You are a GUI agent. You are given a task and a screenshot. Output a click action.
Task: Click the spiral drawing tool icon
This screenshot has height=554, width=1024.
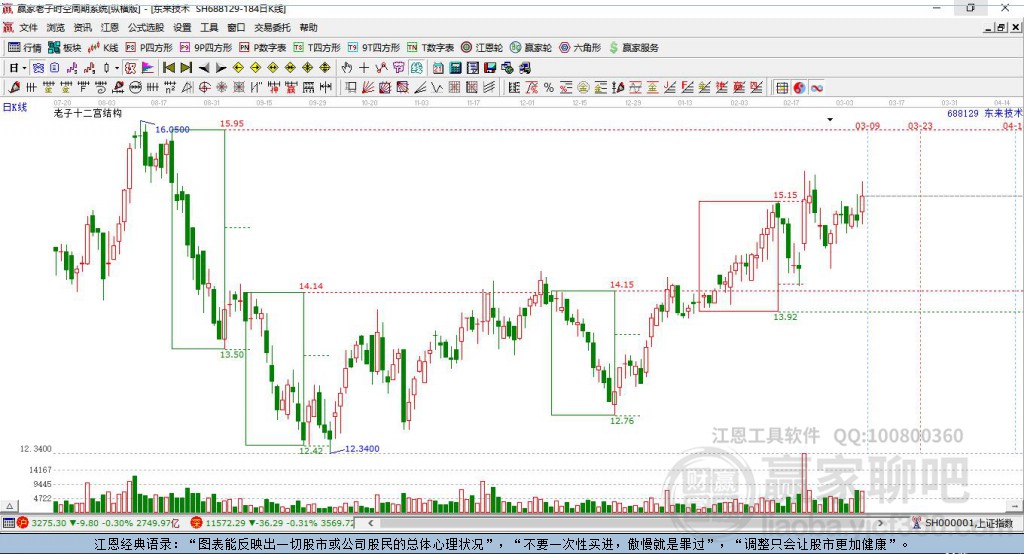pos(101,88)
